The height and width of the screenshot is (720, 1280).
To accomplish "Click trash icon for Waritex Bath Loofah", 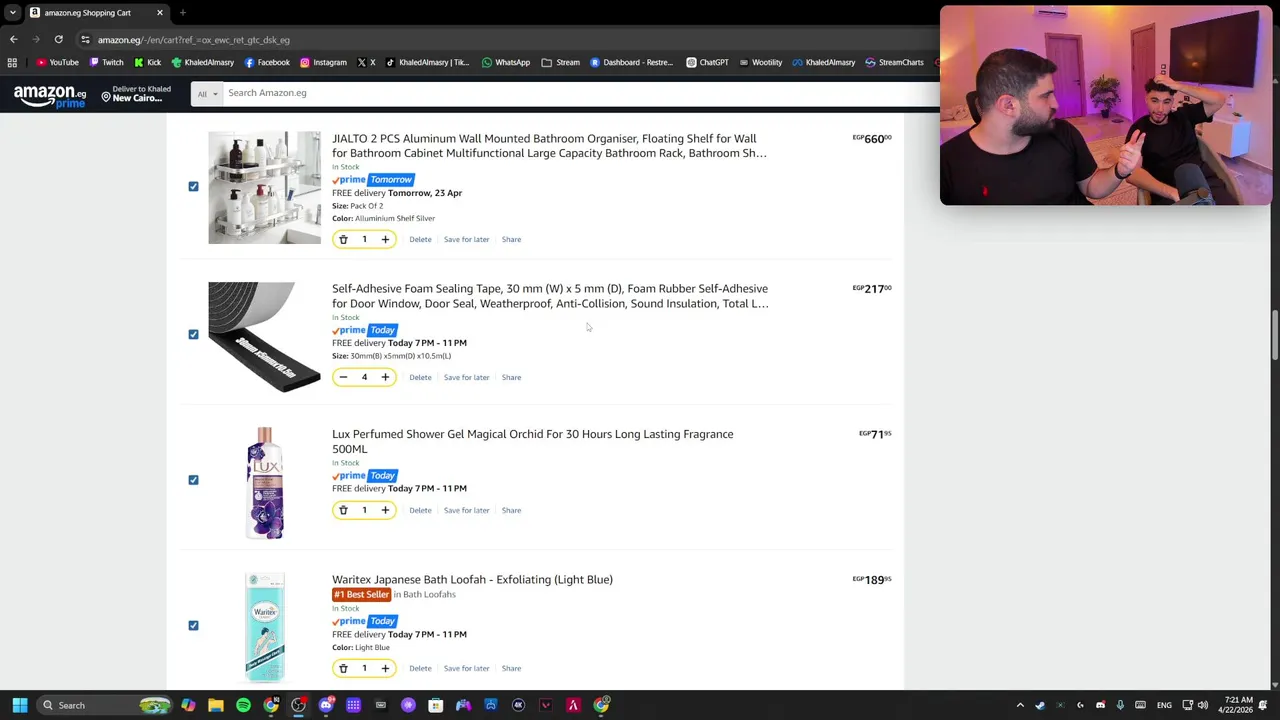I will coord(343,668).
